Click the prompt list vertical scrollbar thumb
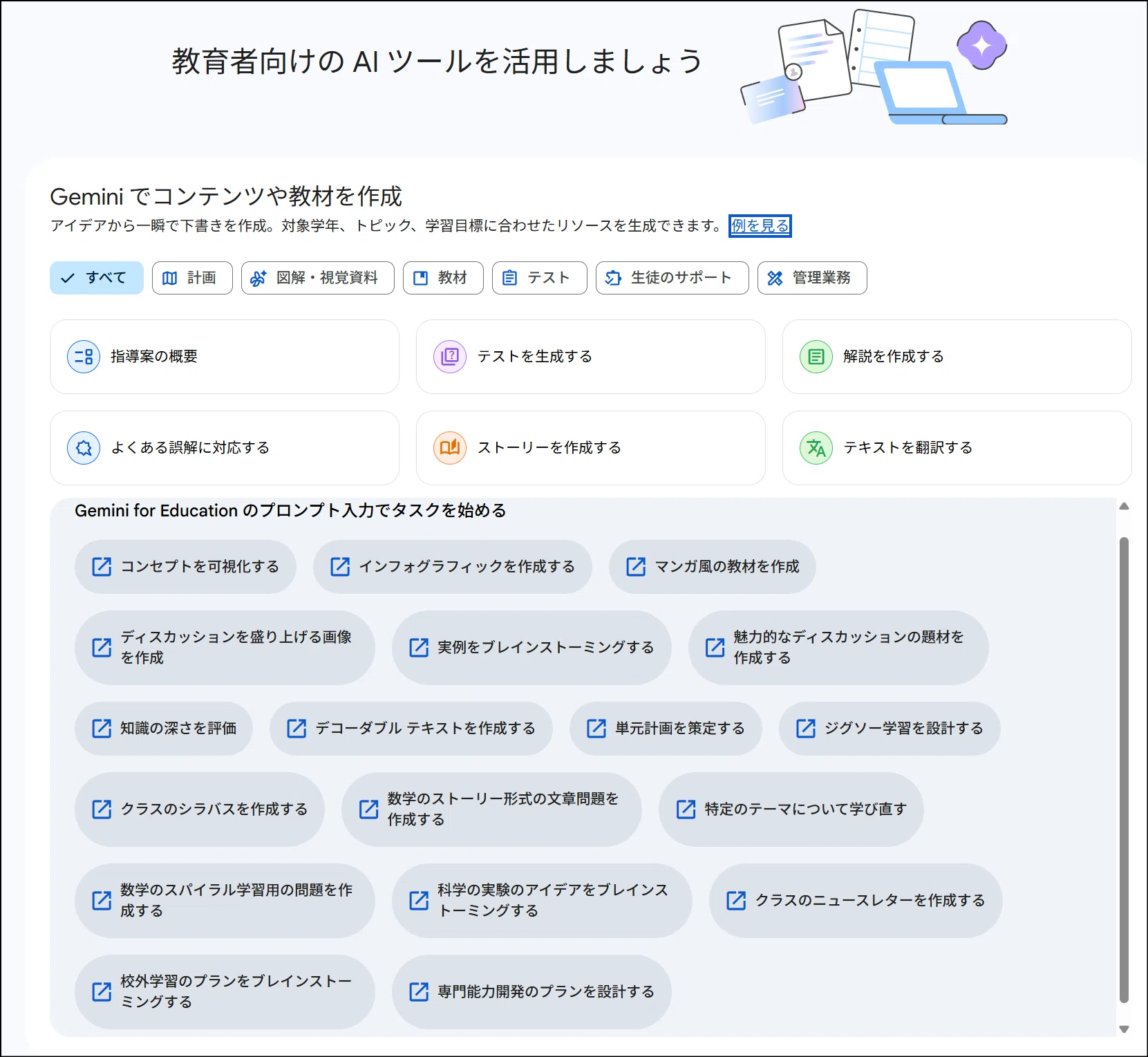The height and width of the screenshot is (1057, 1148). point(1124,769)
